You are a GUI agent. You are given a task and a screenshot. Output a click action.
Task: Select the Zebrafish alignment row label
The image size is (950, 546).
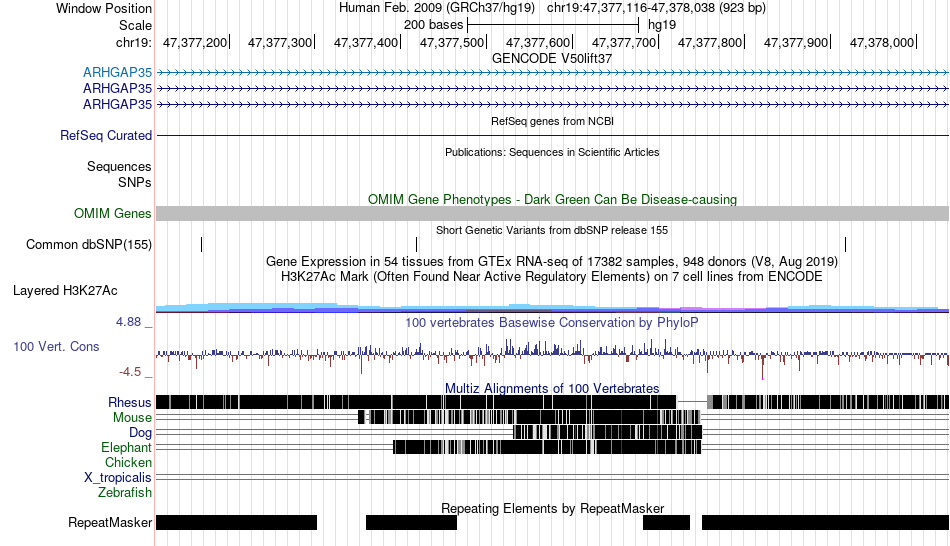pyautogui.click(x=125, y=492)
